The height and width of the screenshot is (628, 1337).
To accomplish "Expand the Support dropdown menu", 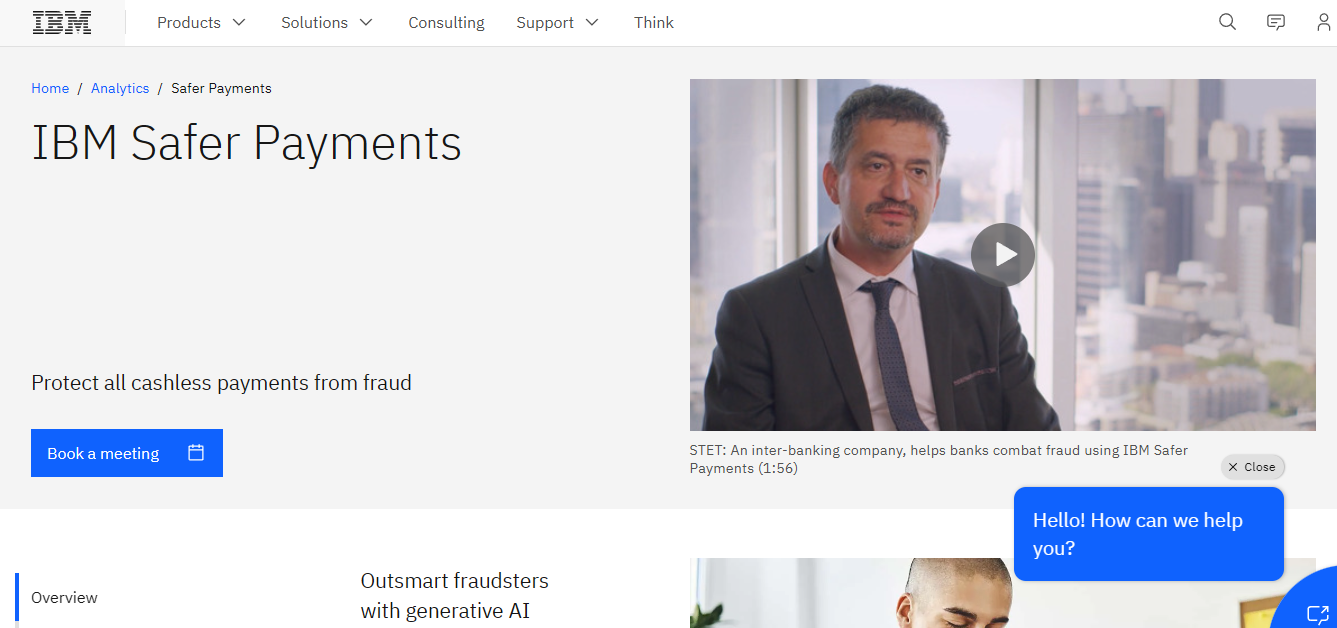I will pyautogui.click(x=557, y=22).
